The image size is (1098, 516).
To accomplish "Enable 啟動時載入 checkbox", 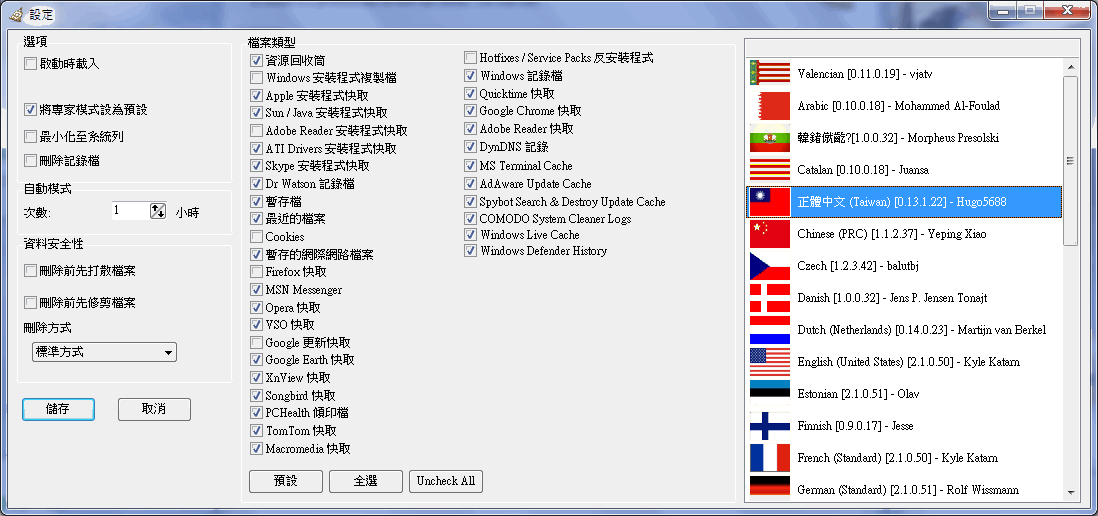I will click(30, 64).
